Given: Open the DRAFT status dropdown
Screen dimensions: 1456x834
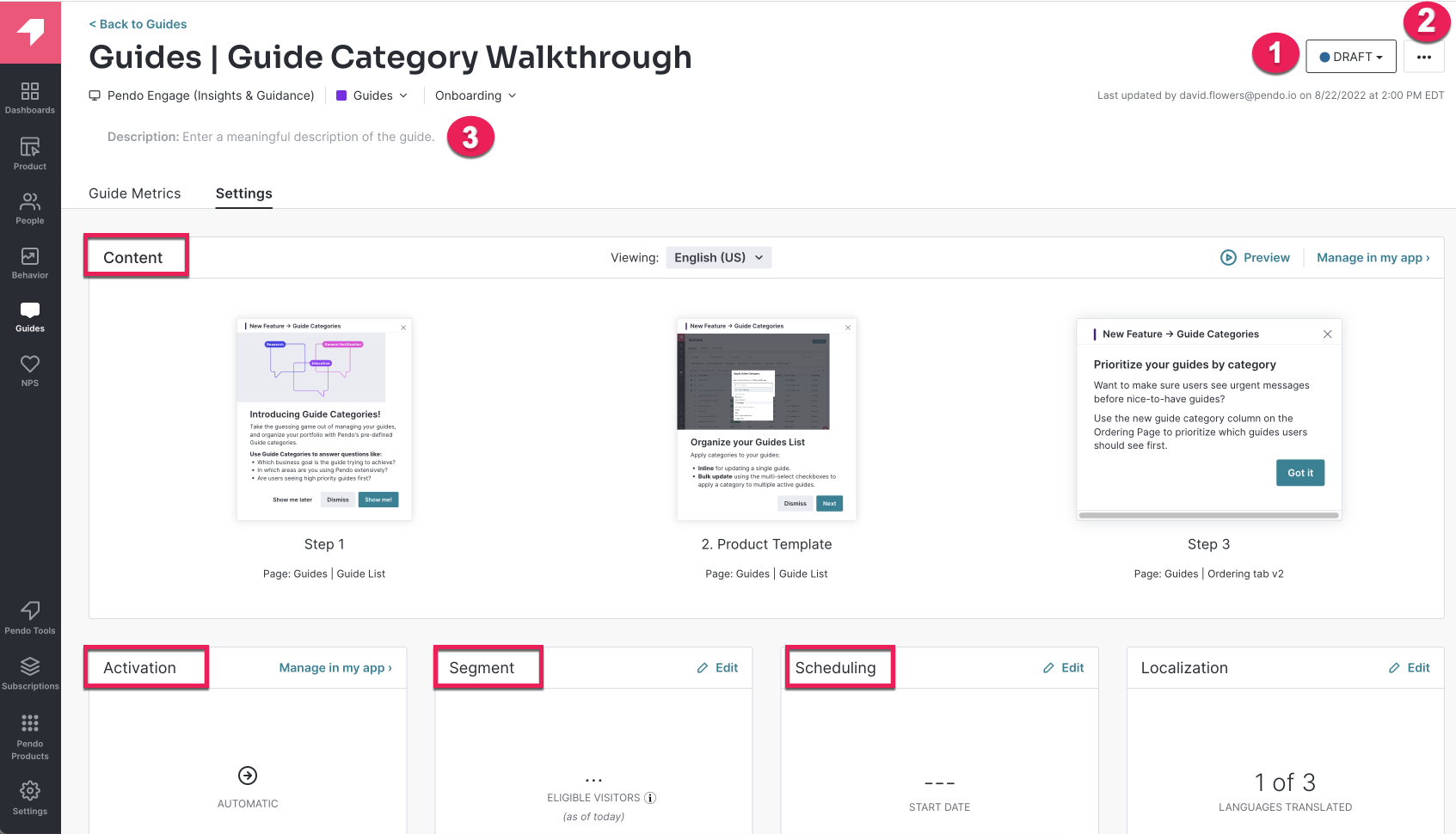Looking at the screenshot, I should (1350, 57).
